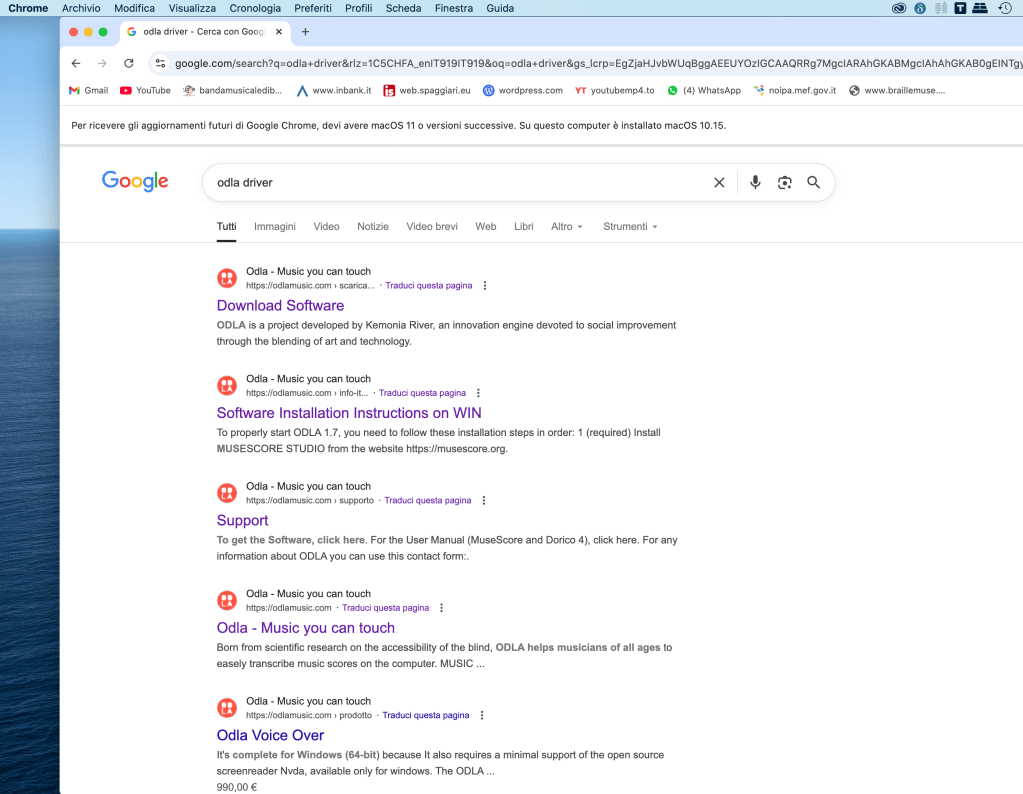Click three-dot menu beside Download Software result
This screenshot has width=1023, height=794.
click(485, 286)
